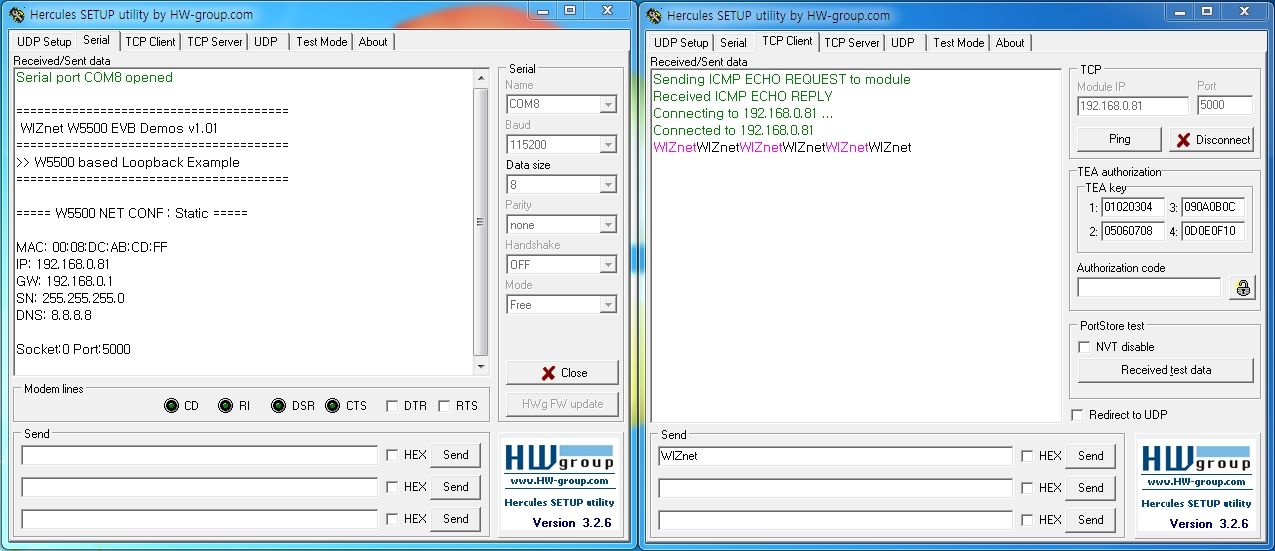Switch to UDP Setup tab in left window
This screenshot has height=551, width=1275.
[x=44, y=42]
